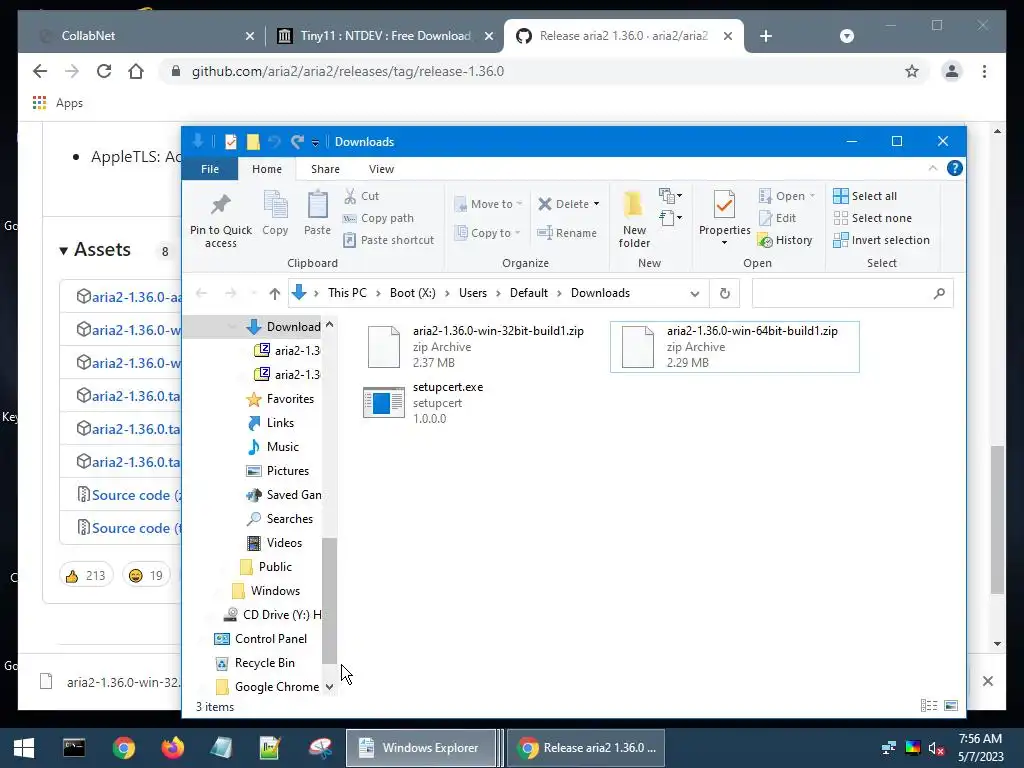Viewport: 1024px width, 768px height.
Task: Click Paste shortcut in the ribbon
Action: 389,240
